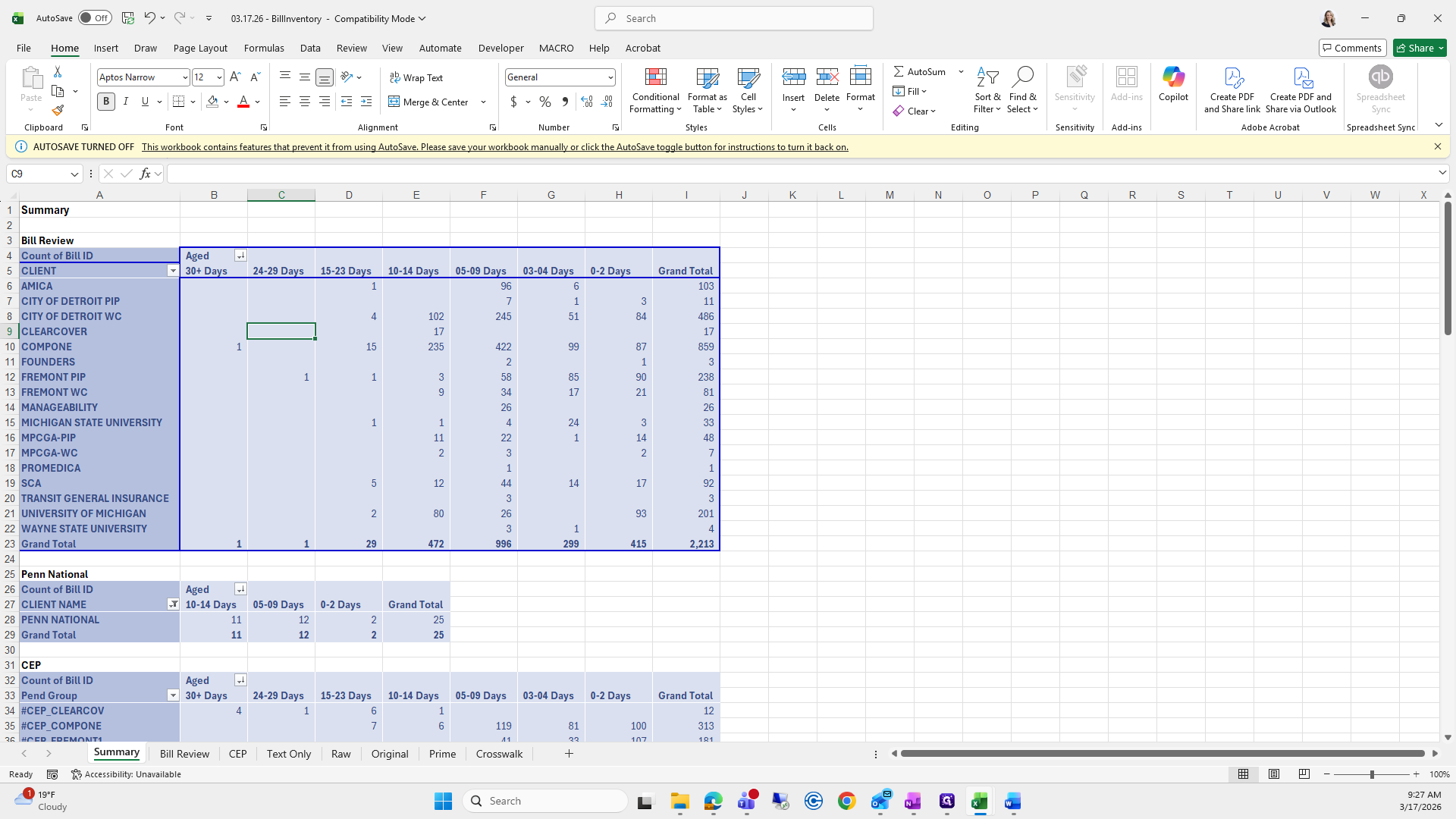
Task: Click the Format Painter brush icon
Action: pos(58,111)
